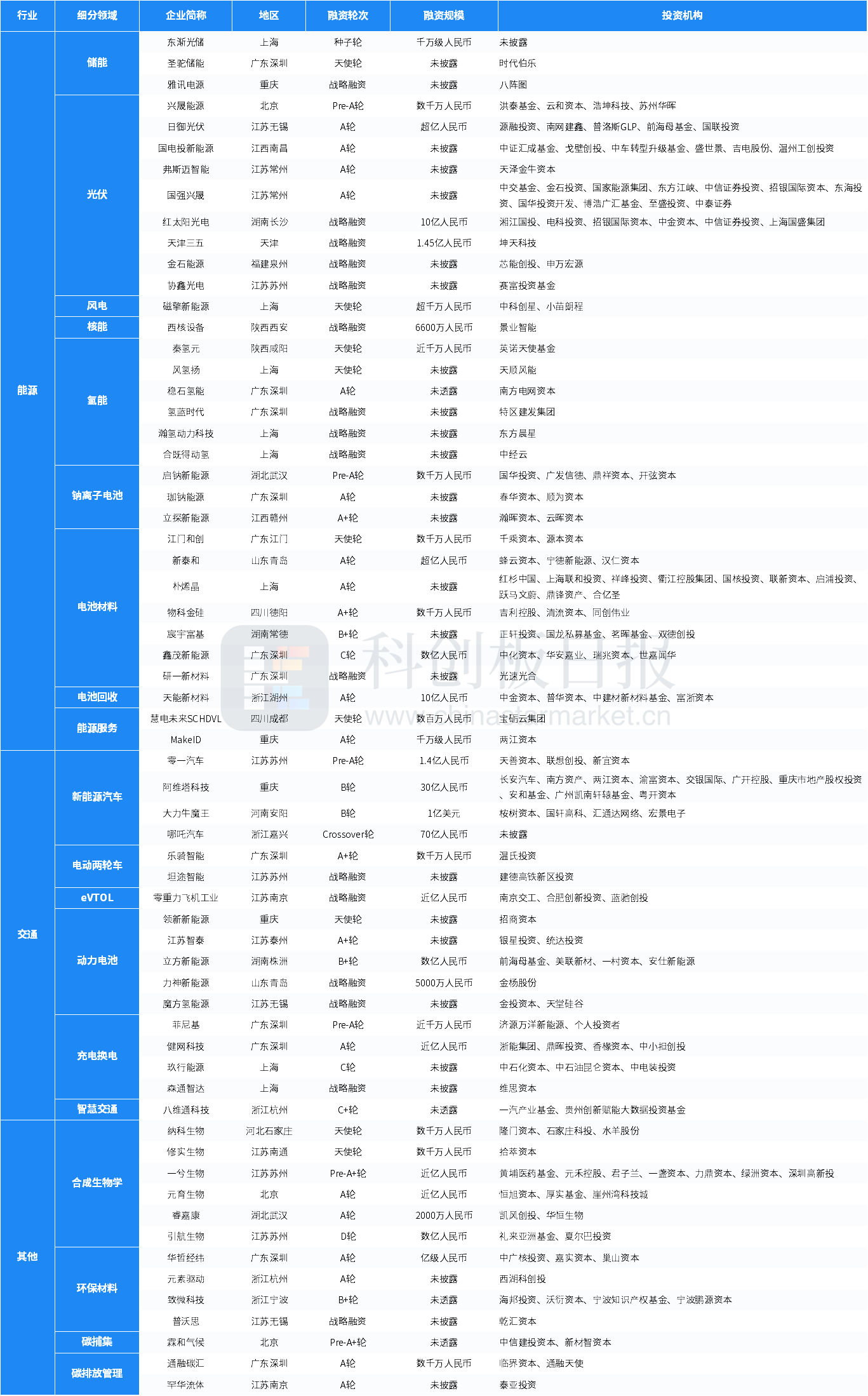The width and height of the screenshot is (868, 1396).
Task: Click investor 南方电网资本
Action: (528, 391)
